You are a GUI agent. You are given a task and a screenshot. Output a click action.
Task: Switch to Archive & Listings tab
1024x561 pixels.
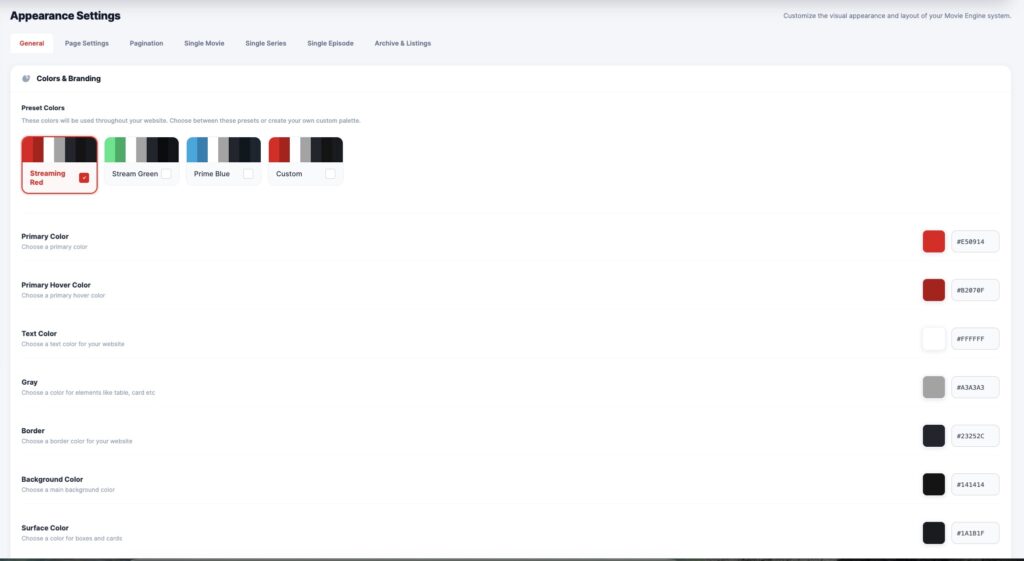point(403,43)
